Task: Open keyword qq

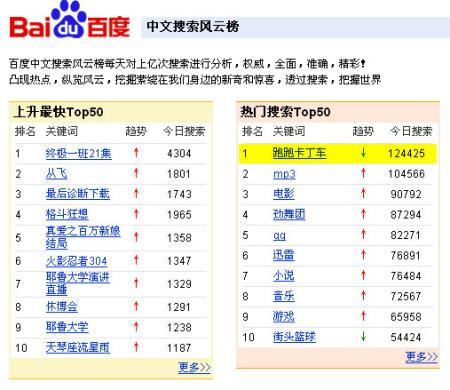Action: [279, 236]
